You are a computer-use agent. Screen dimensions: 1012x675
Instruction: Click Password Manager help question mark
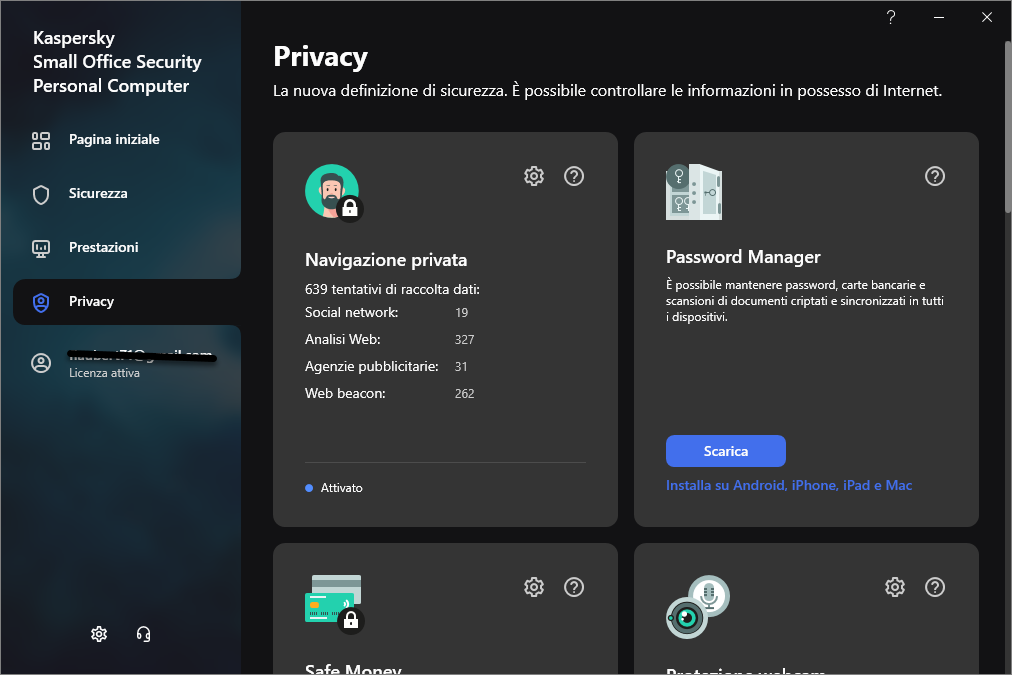[x=935, y=176]
